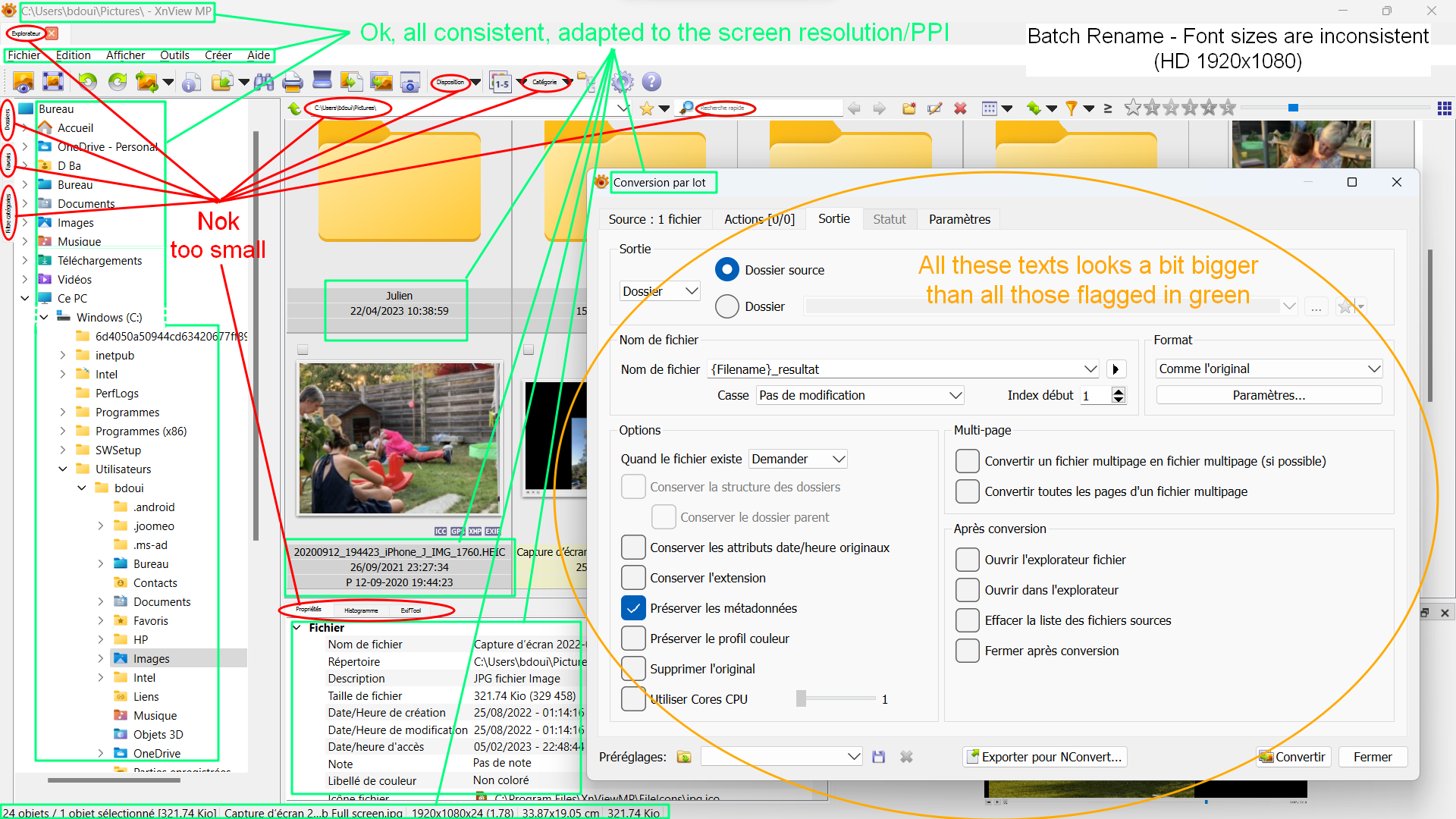Collapse the Utilisateurs tree folder
Screen dimensions: 1456x819
coord(63,469)
